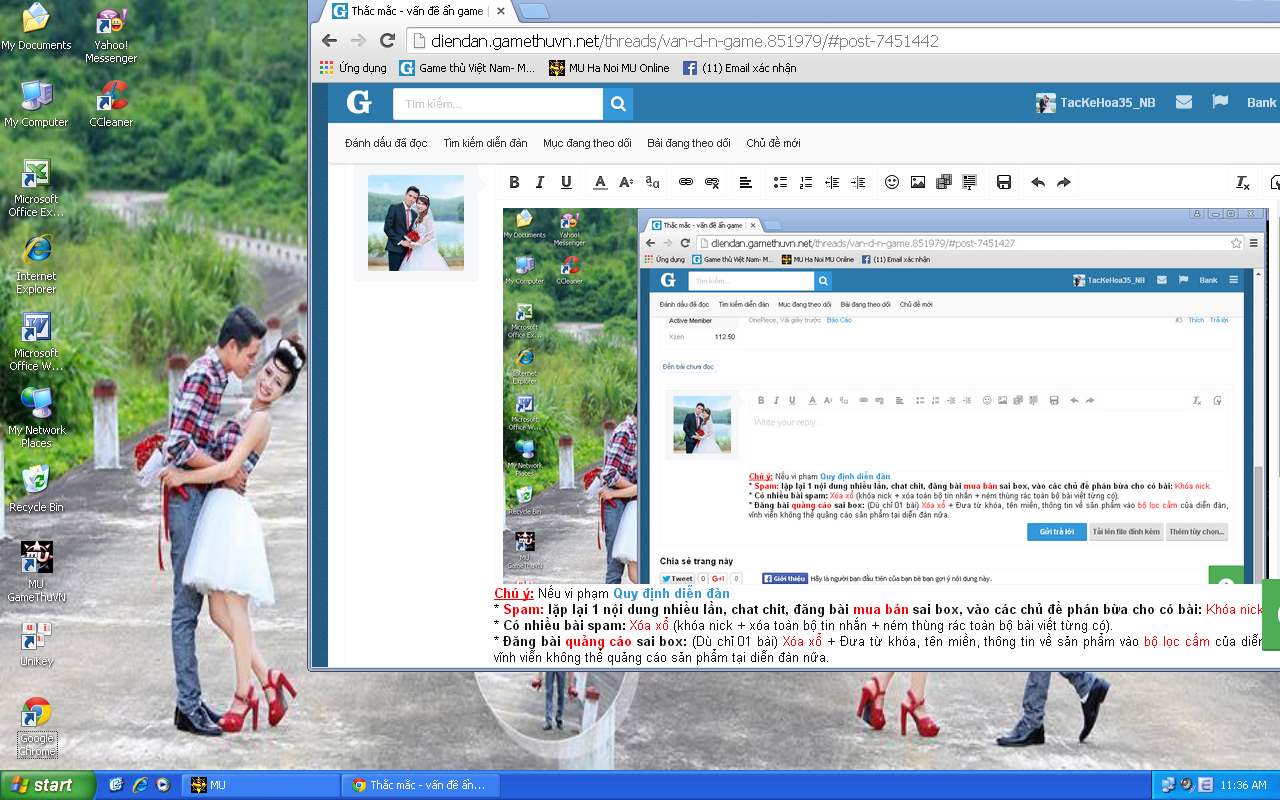The width and height of the screenshot is (1280, 800).
Task: Select the Đánh dấu đã đọc menu item
Action: (x=386, y=143)
